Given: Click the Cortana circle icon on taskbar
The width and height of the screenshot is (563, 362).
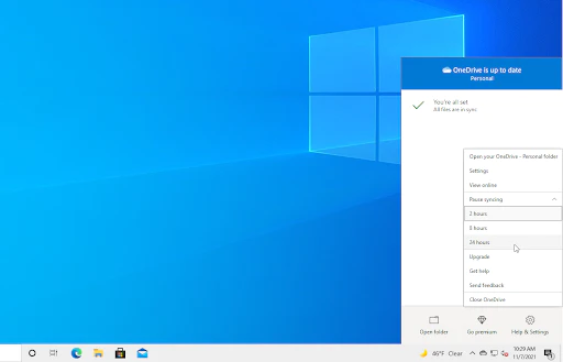Looking at the screenshot, I should pos(32,353).
